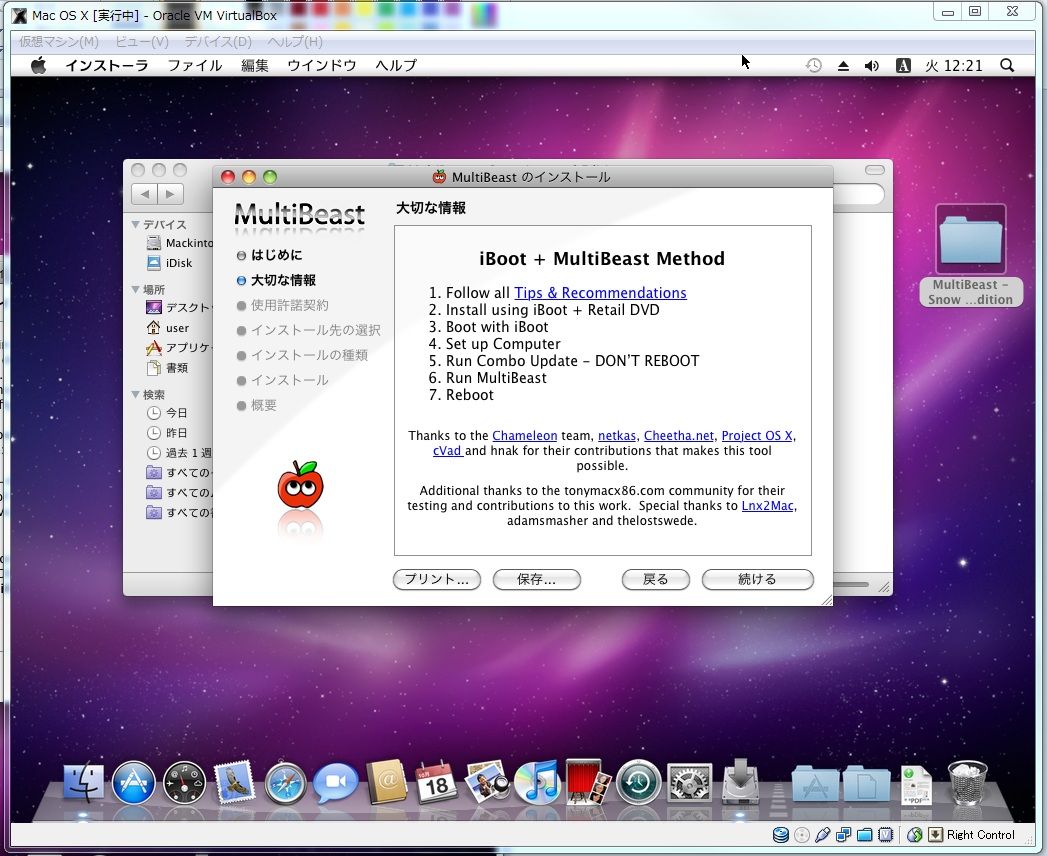The height and width of the screenshot is (856, 1047).
Task: Click the 戻る back button
Action: click(655, 579)
